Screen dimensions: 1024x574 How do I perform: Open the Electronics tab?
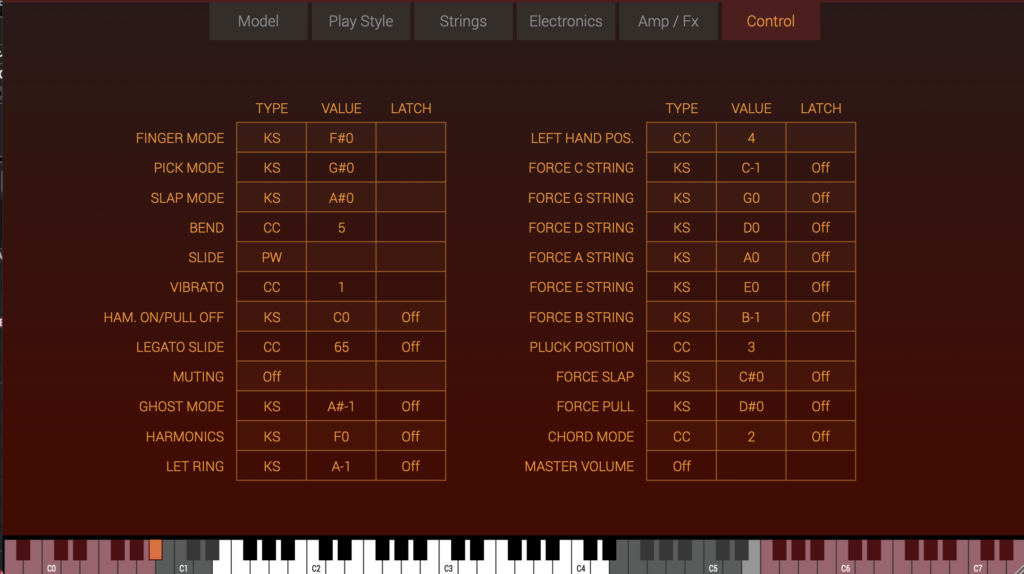565,21
